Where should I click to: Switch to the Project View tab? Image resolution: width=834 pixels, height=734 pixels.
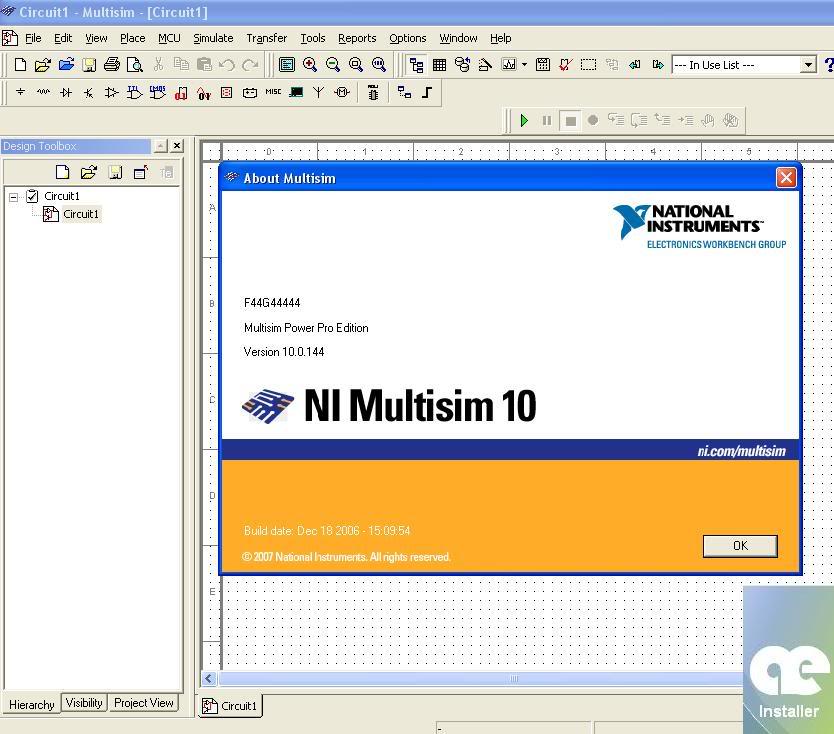click(144, 703)
